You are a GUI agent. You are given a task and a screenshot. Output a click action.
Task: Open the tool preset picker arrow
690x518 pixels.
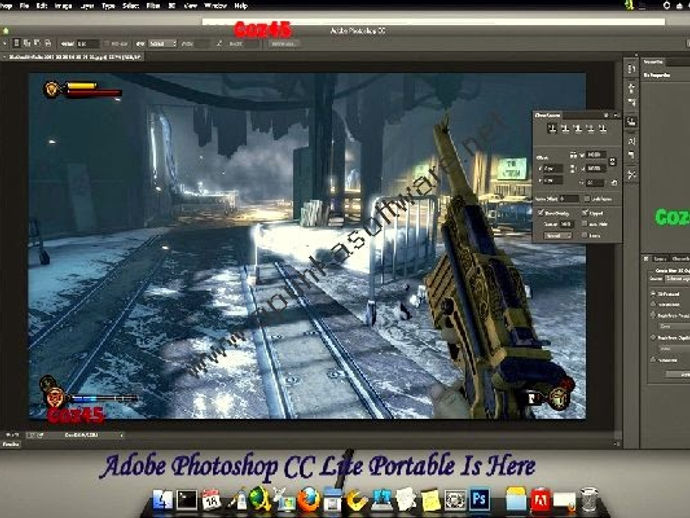click(x=5, y=43)
